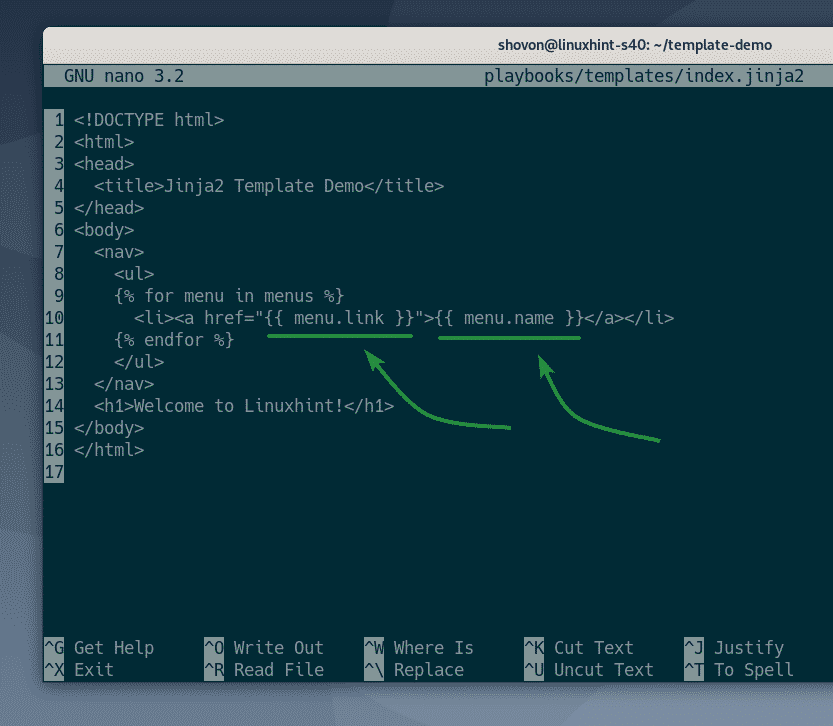
Task: Click the ^W Where Is shortcut
Action: coord(419,647)
